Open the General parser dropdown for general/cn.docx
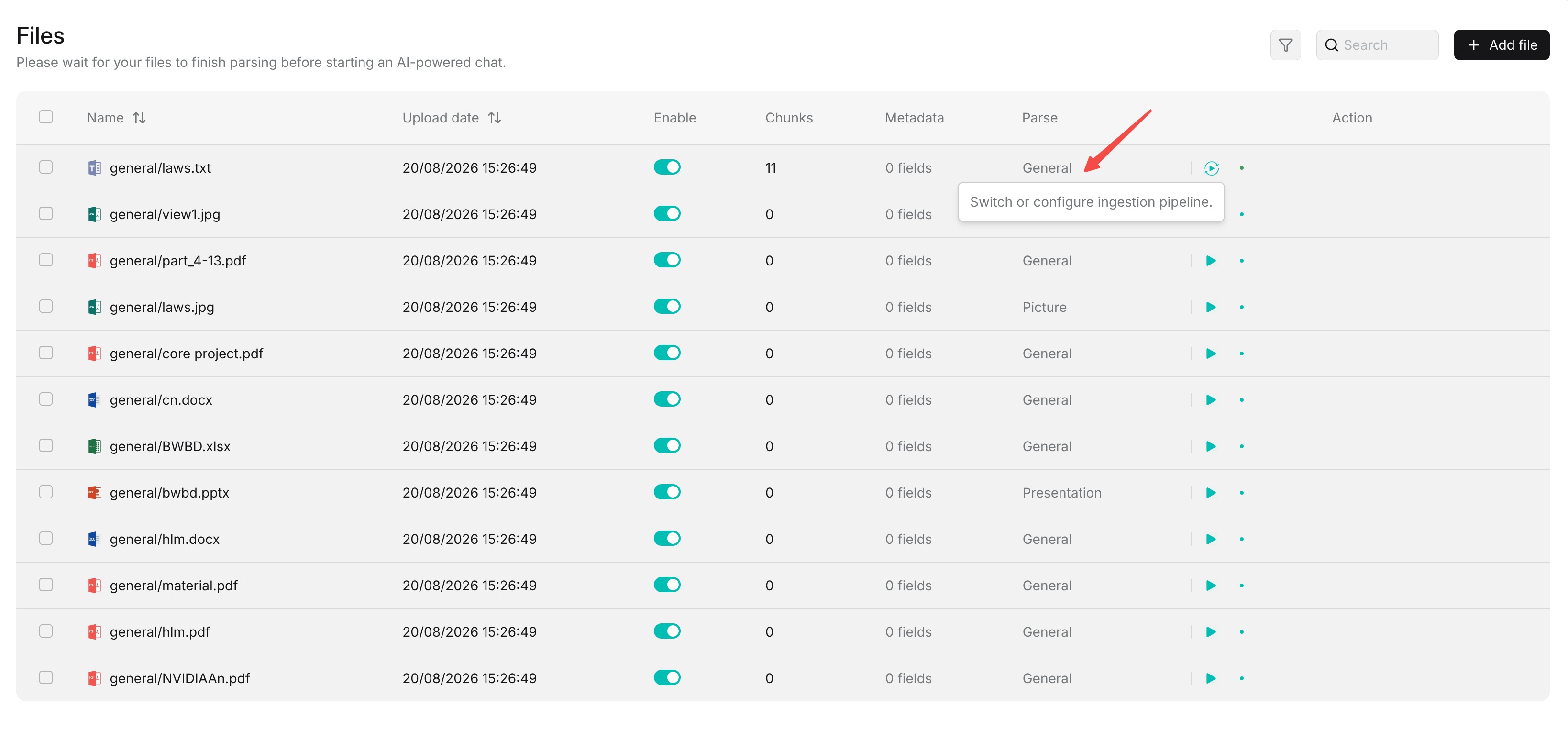Image resolution: width=1568 pixels, height=730 pixels. click(x=1046, y=400)
